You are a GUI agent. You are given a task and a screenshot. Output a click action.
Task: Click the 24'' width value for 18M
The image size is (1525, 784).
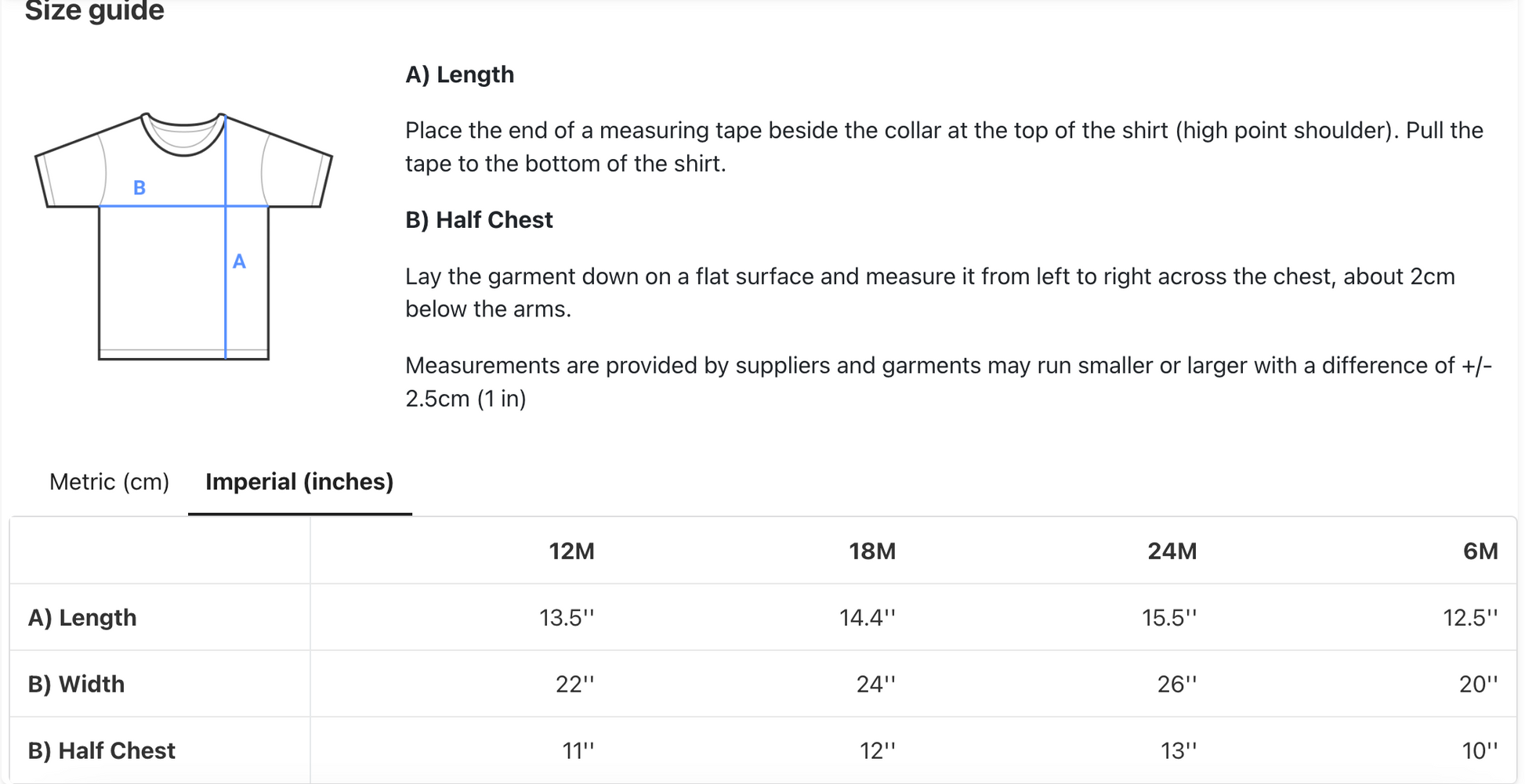875,685
